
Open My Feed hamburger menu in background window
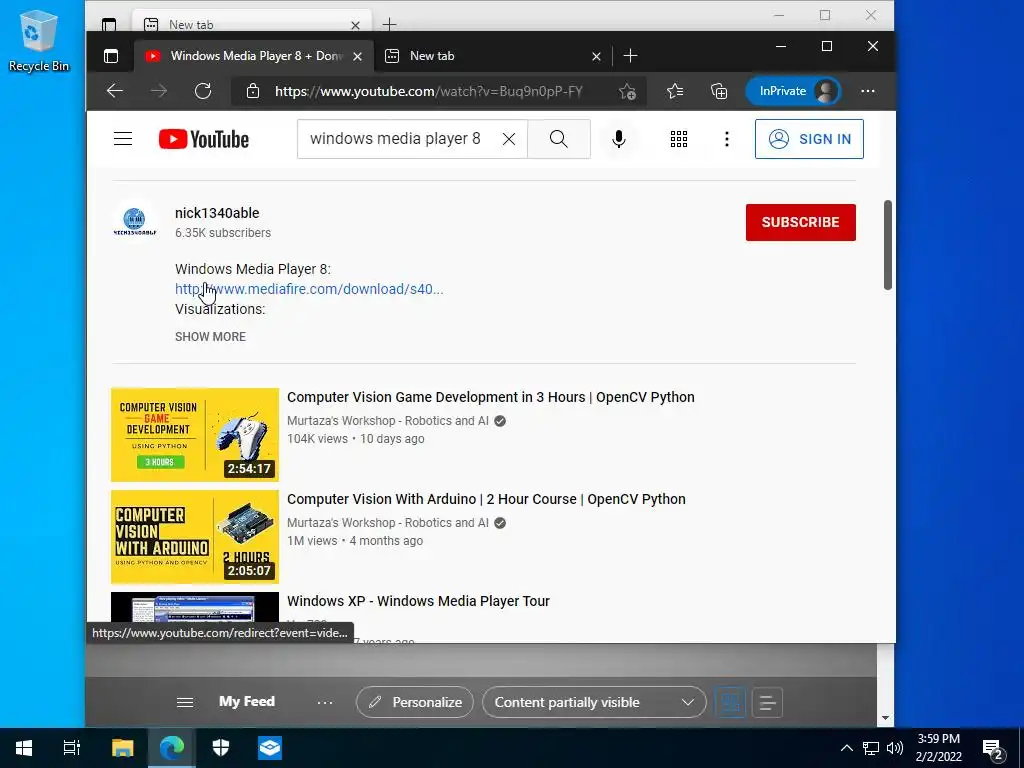click(x=185, y=702)
